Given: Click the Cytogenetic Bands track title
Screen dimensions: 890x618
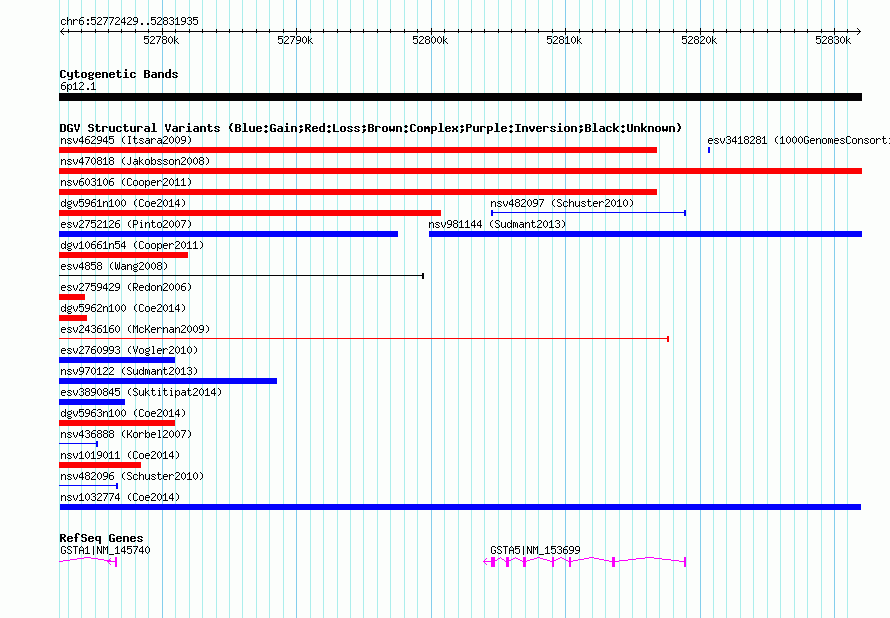Looking at the screenshot, I should 119,74.
